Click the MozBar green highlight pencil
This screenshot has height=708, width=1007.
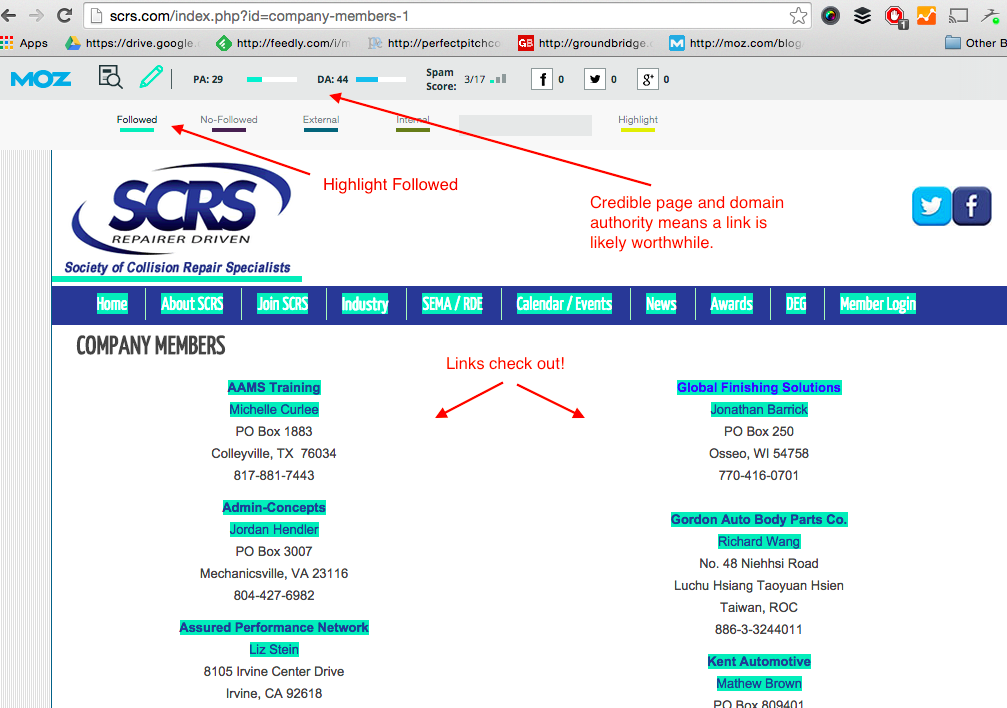(x=151, y=77)
